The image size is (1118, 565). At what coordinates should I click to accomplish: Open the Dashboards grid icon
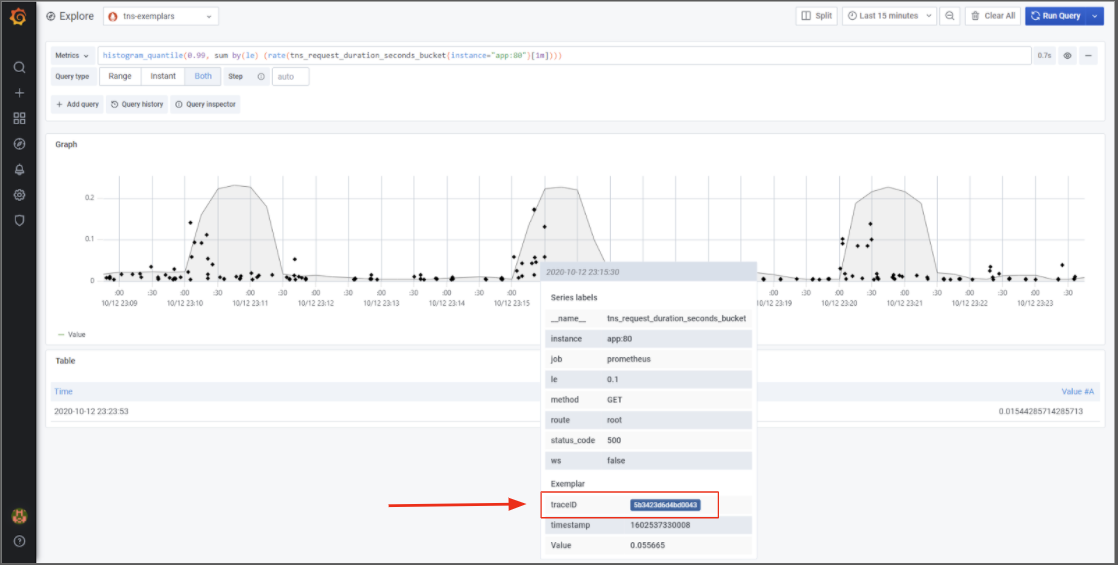[19, 118]
